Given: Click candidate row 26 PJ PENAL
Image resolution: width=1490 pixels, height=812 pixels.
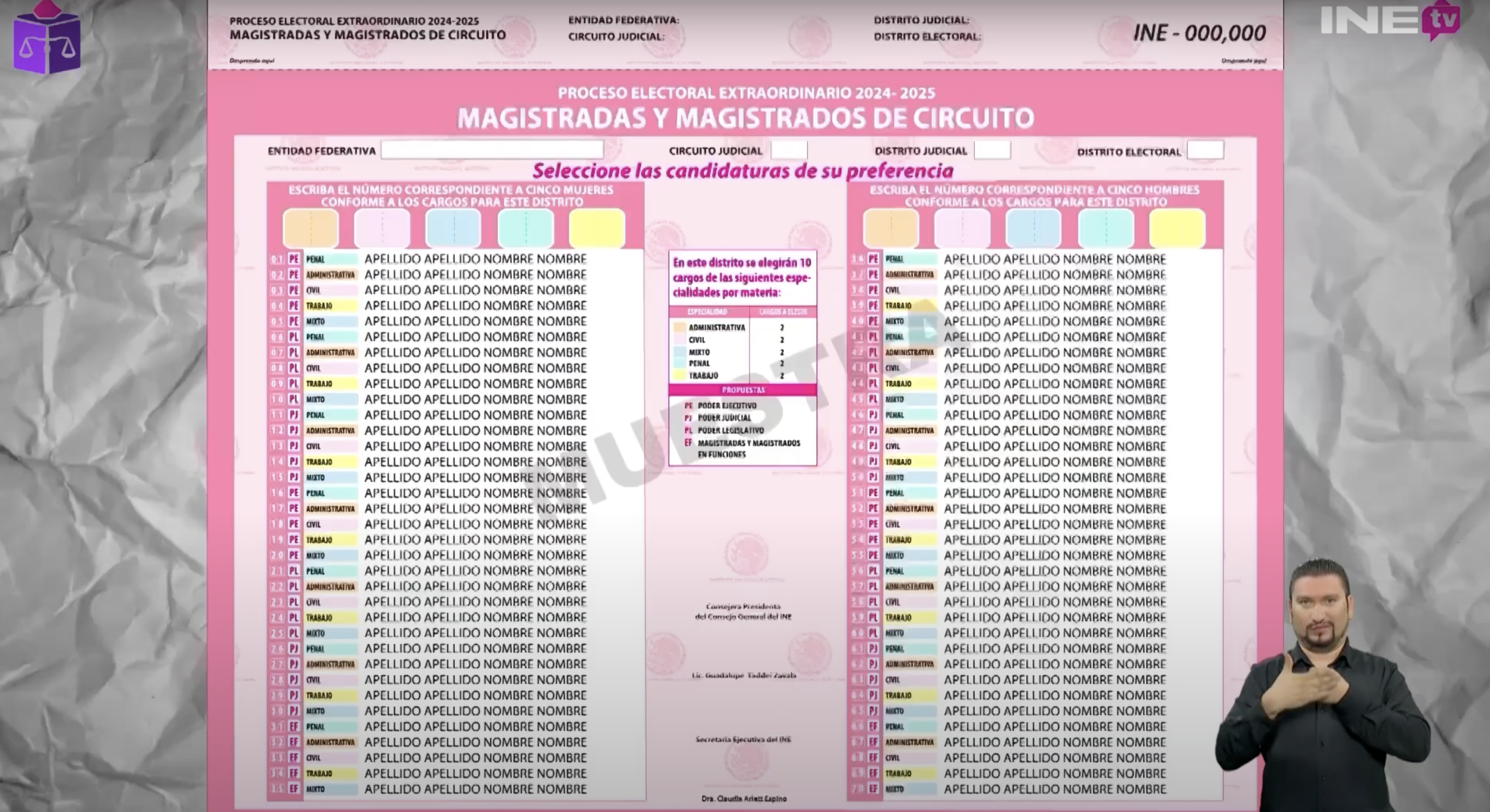Looking at the screenshot, I should [456, 649].
